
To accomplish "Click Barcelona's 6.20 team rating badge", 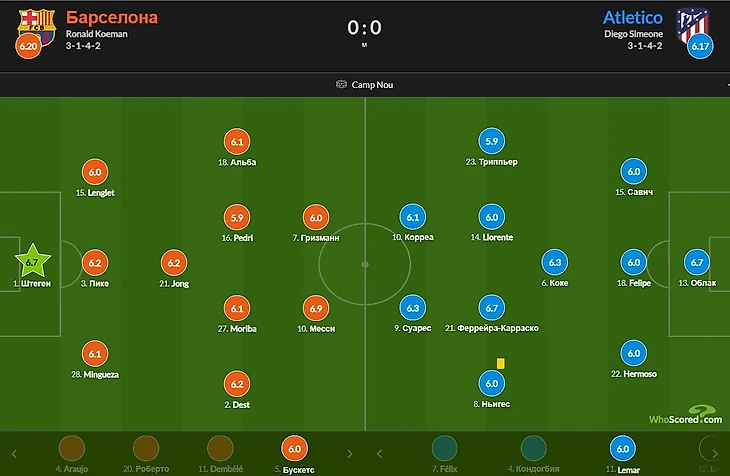I will tap(30, 46).
